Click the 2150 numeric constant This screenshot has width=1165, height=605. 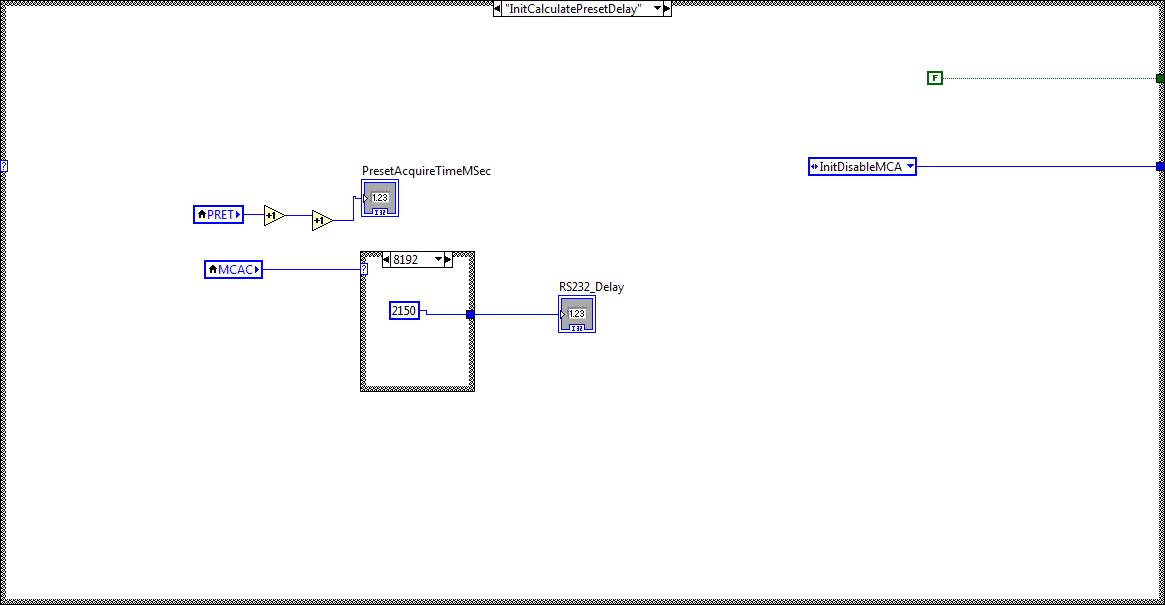(403, 311)
